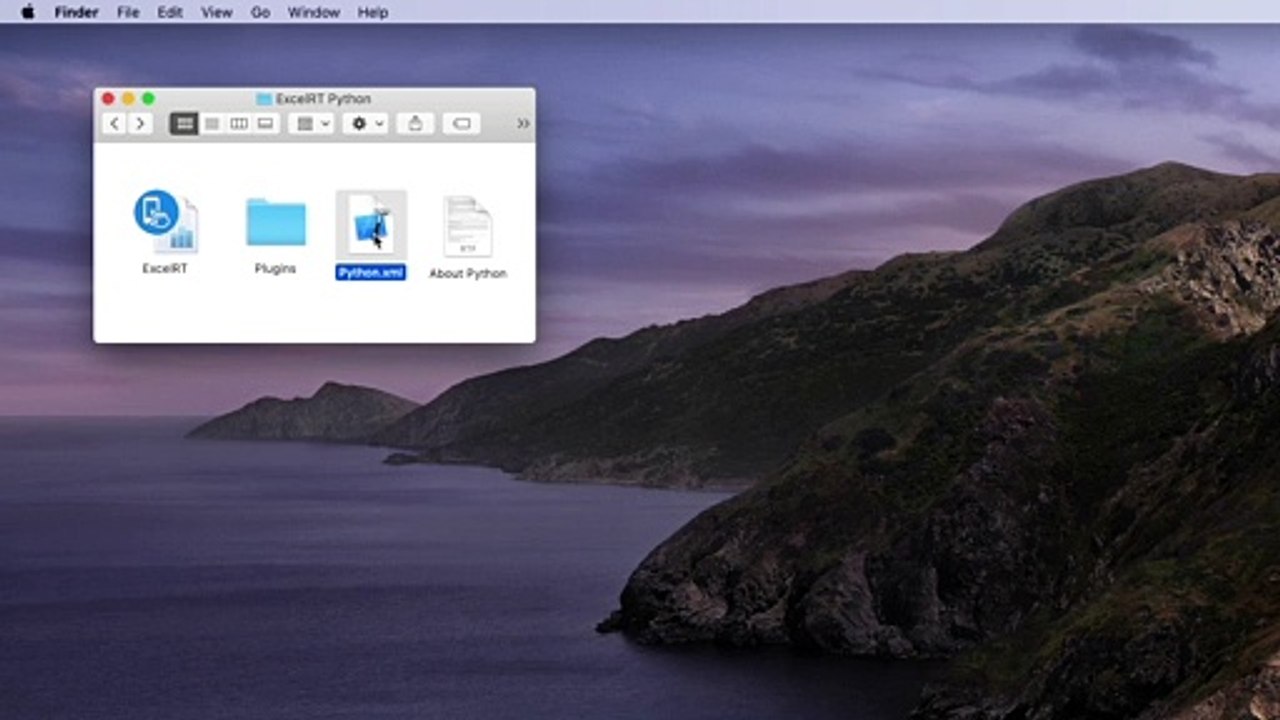Open the gear Action dropdown menu
This screenshot has height=720, width=1280.
click(364, 123)
